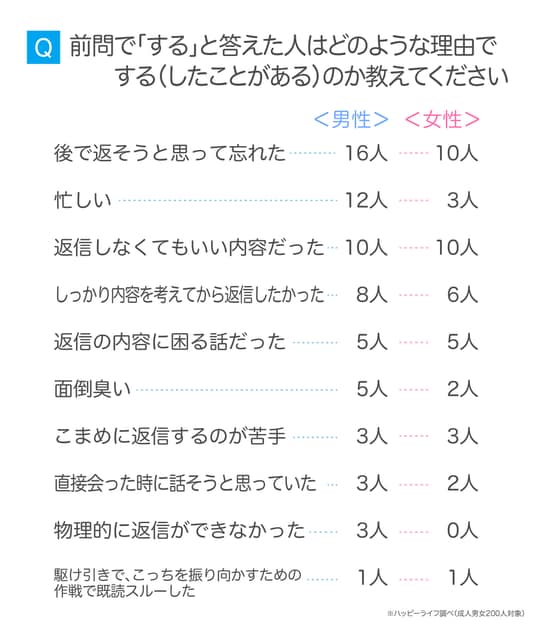Click the 0人 female value
Viewport: 536px width, 623px height.
(x=462, y=531)
